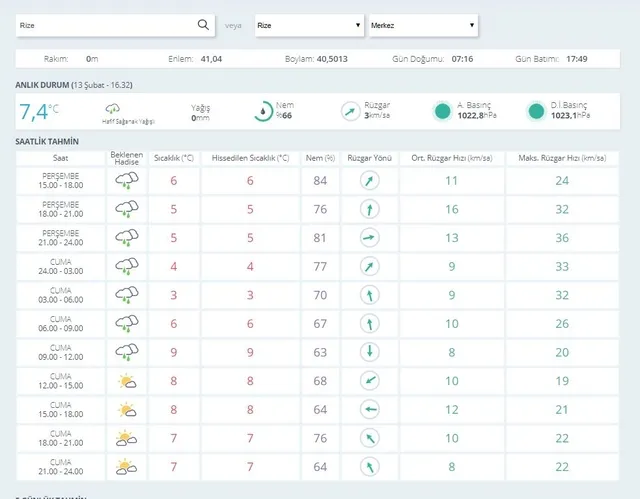Click the Nem humidity gauge icon
The image size is (640, 499).
[261, 110]
